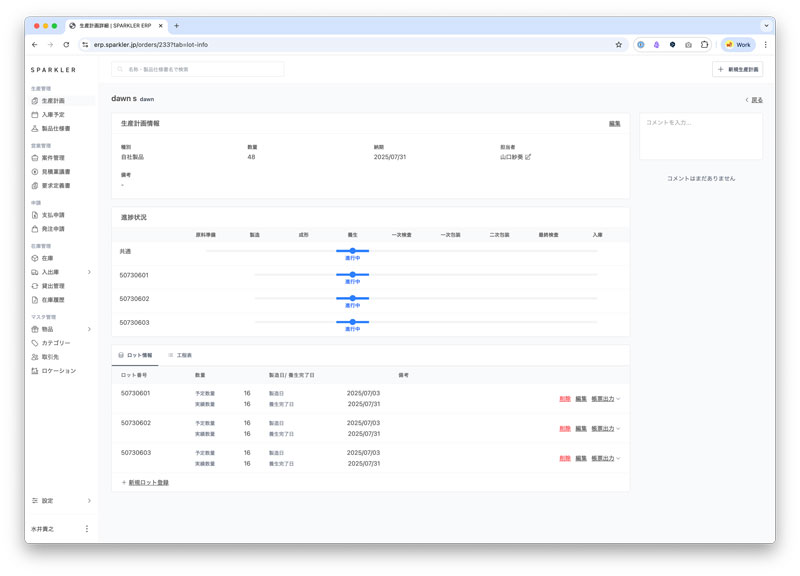Click 削除 for lot 50730601
The image size is (800, 576).
tap(565, 399)
